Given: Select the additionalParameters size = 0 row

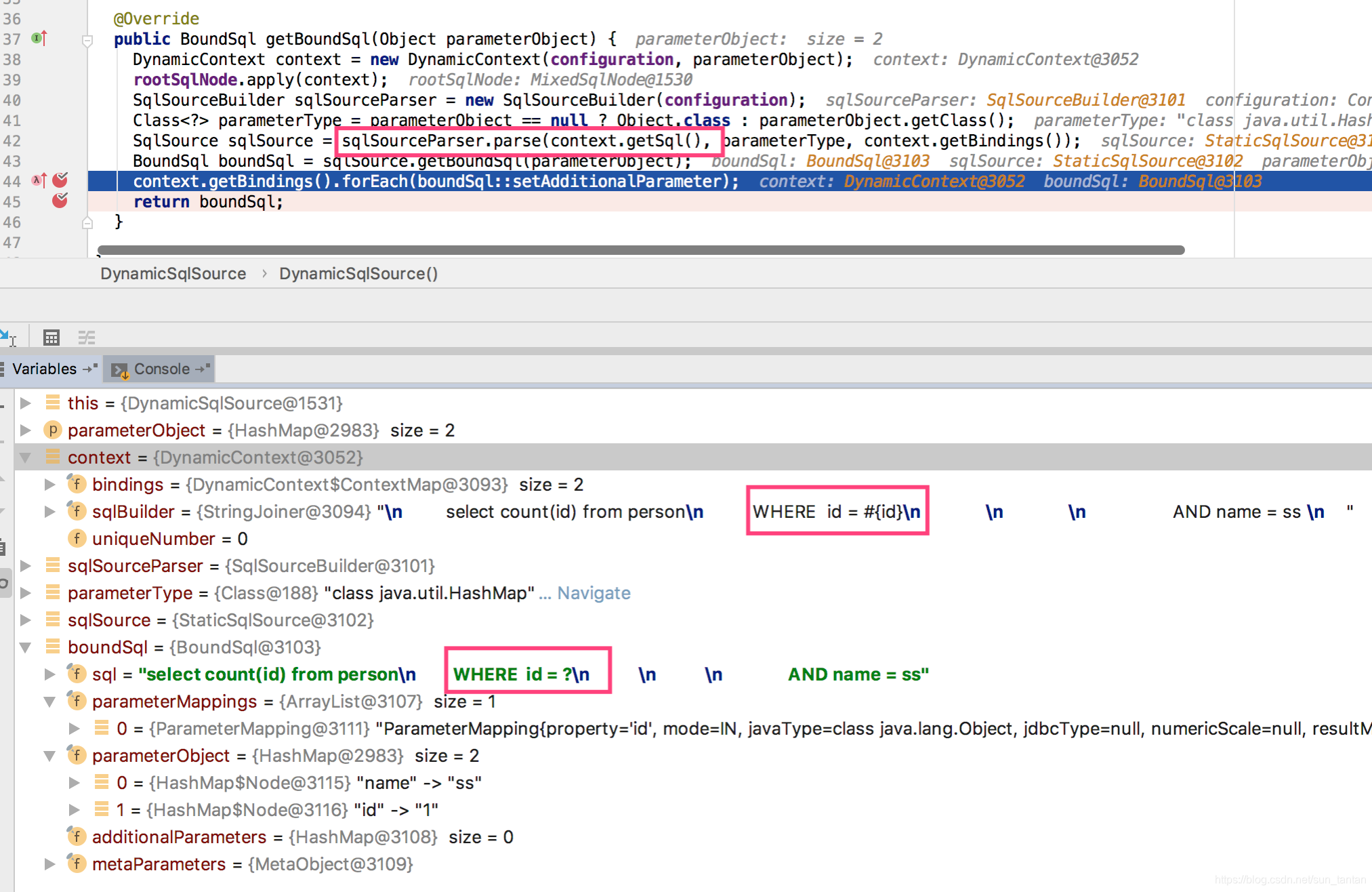Looking at the screenshot, I should [x=692, y=837].
